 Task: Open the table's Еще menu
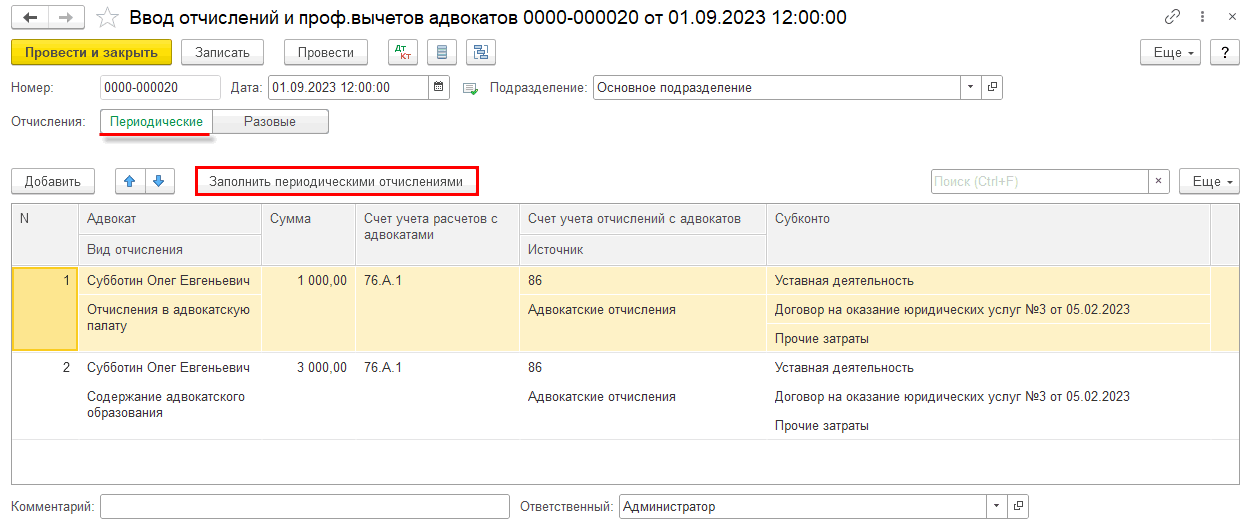click(1209, 182)
